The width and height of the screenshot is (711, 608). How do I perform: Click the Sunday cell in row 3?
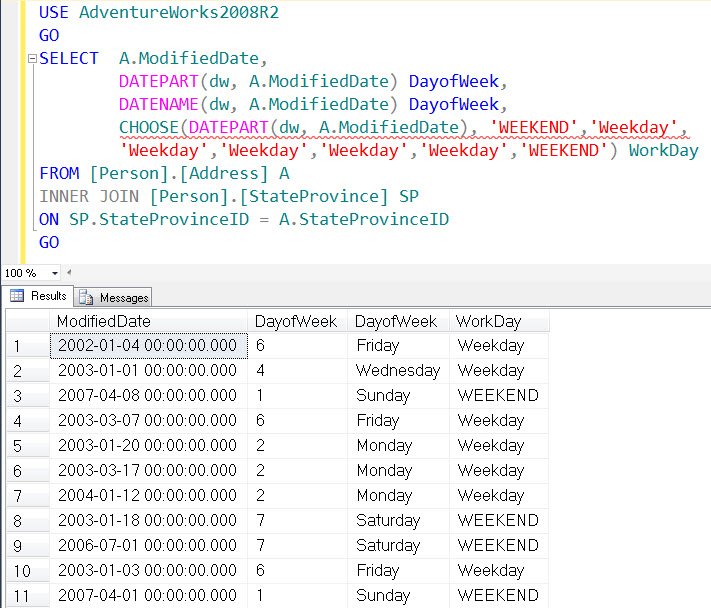[398, 396]
